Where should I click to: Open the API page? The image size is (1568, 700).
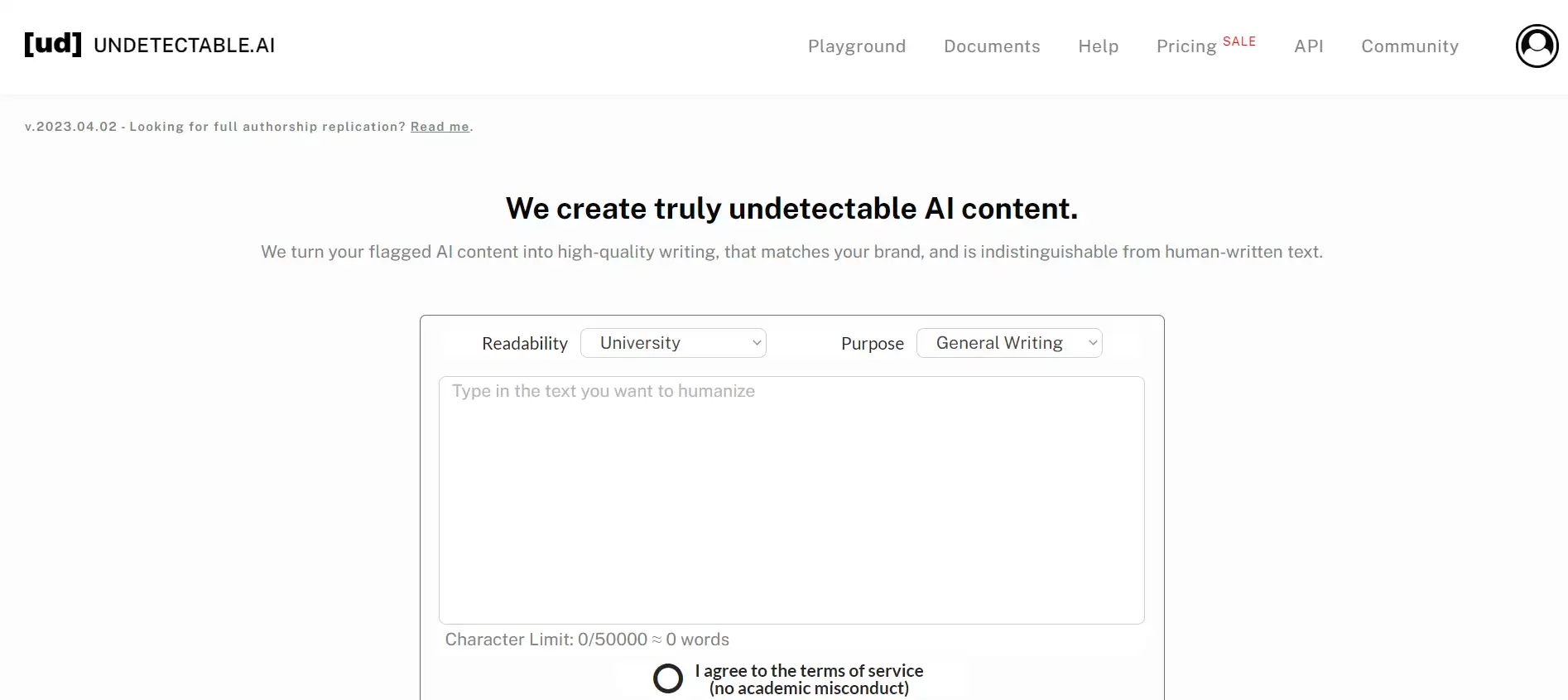click(1308, 46)
